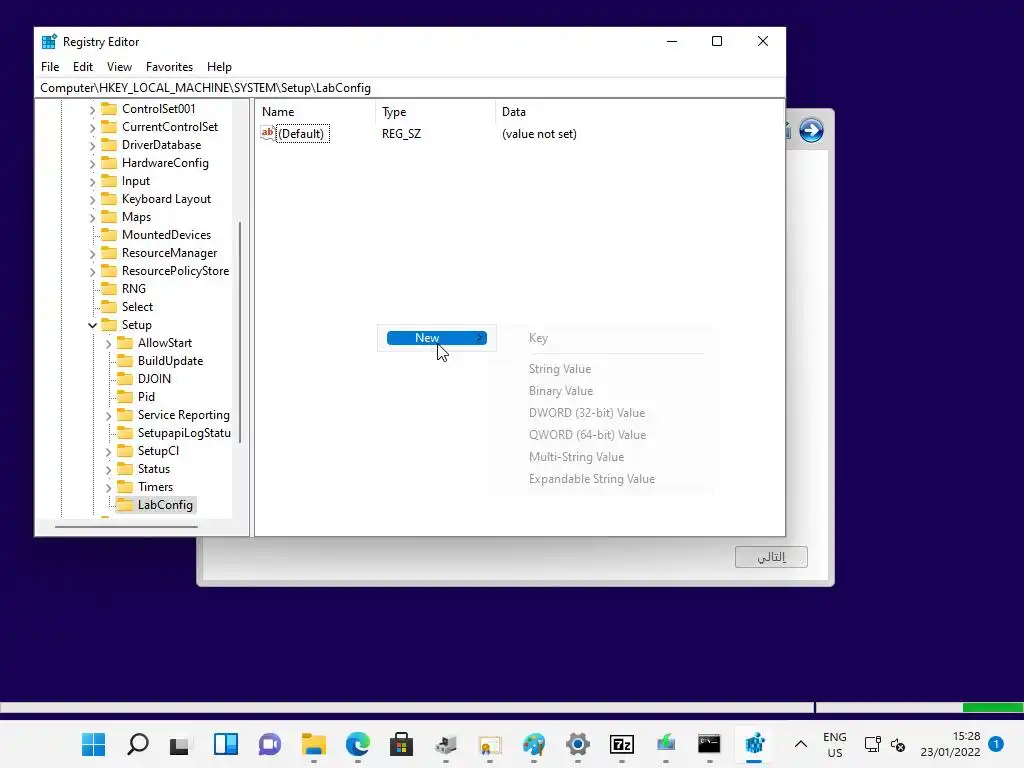
Task: Expand the CurrentControlSet key
Action: pyautogui.click(x=92, y=128)
